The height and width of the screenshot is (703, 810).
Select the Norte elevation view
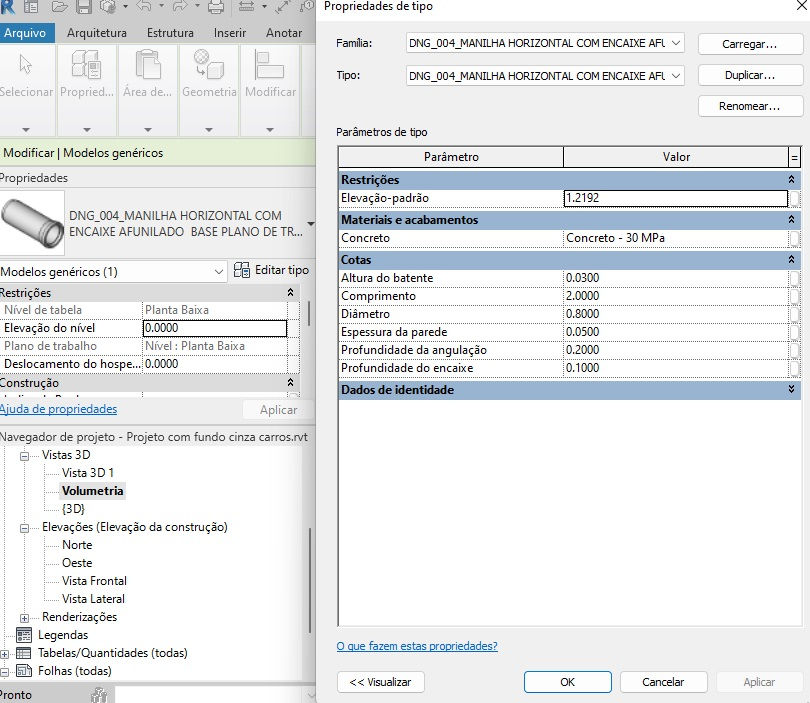point(77,545)
